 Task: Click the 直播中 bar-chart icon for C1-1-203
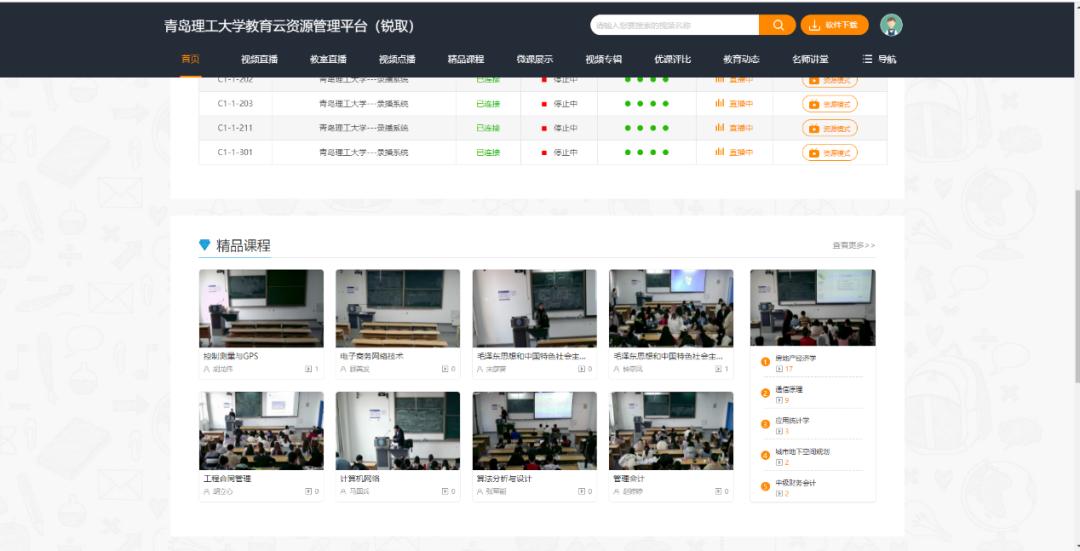[719, 103]
